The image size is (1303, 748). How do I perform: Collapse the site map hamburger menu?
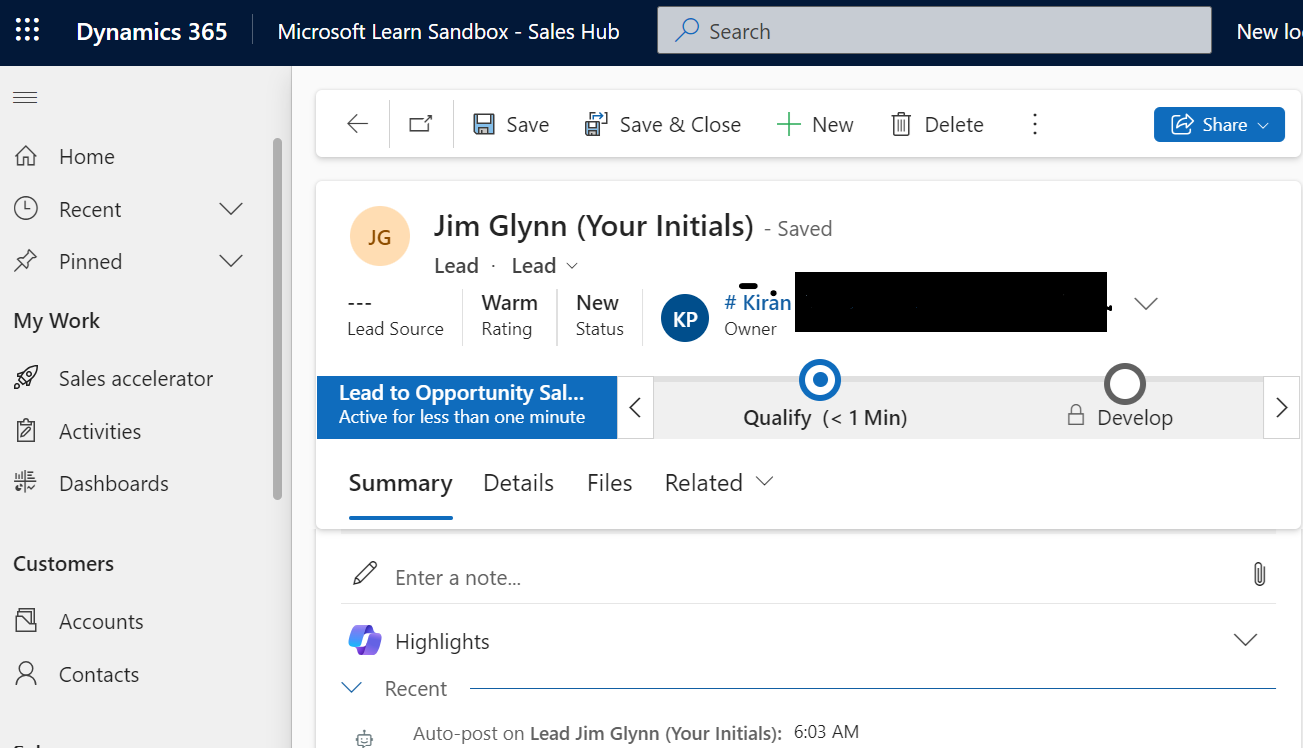[25, 97]
